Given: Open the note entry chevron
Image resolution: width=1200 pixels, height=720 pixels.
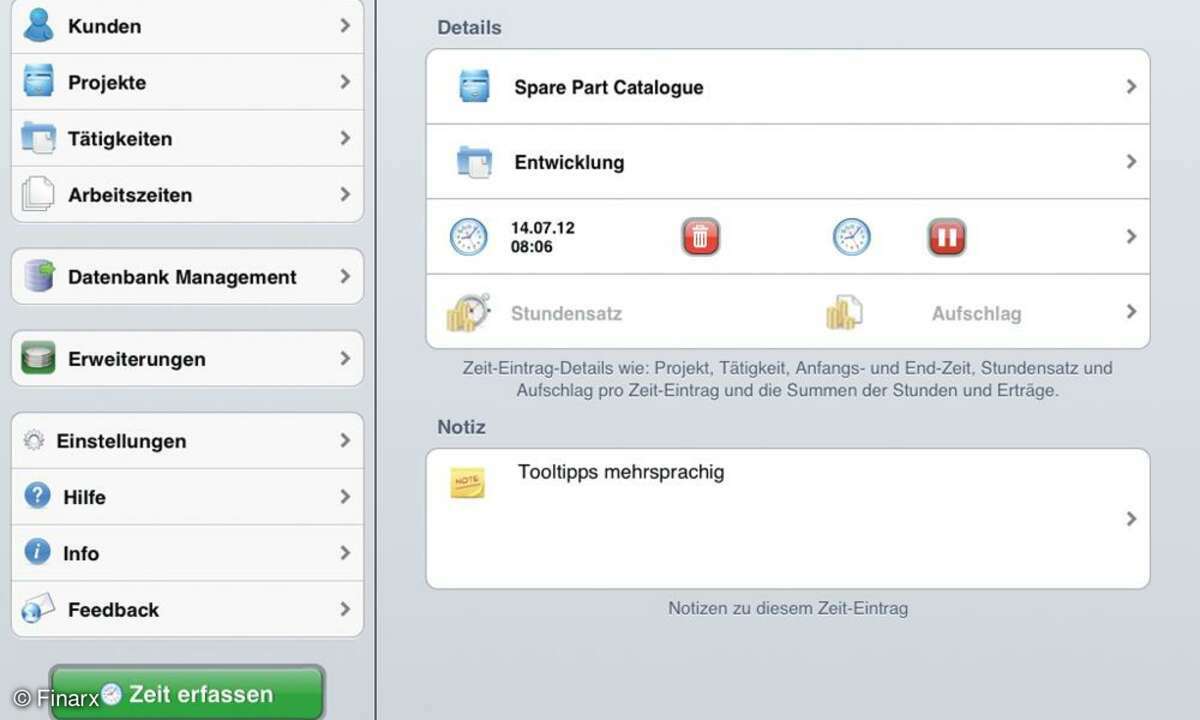Looking at the screenshot, I should (x=1131, y=519).
